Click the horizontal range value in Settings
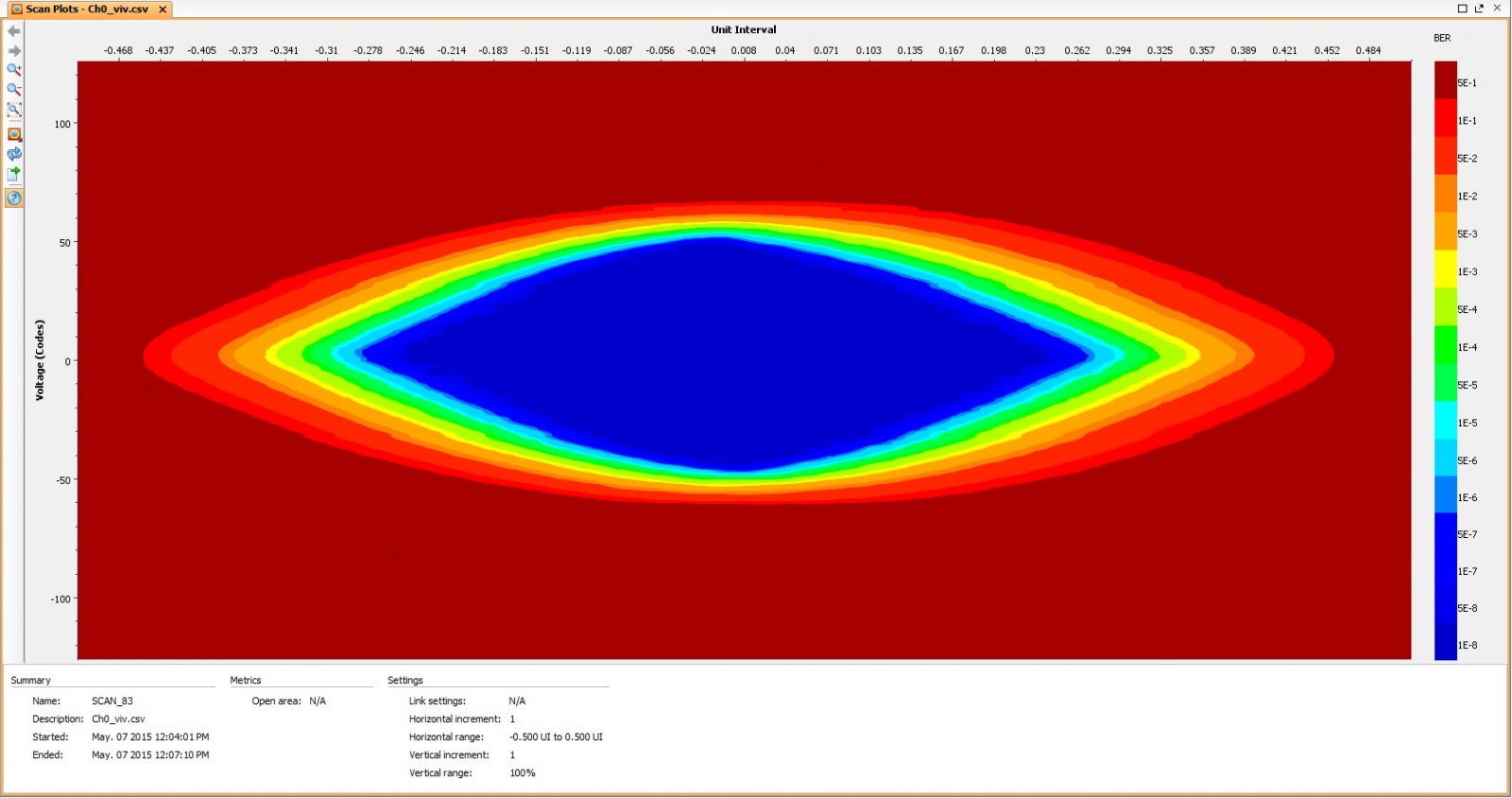 (x=556, y=737)
